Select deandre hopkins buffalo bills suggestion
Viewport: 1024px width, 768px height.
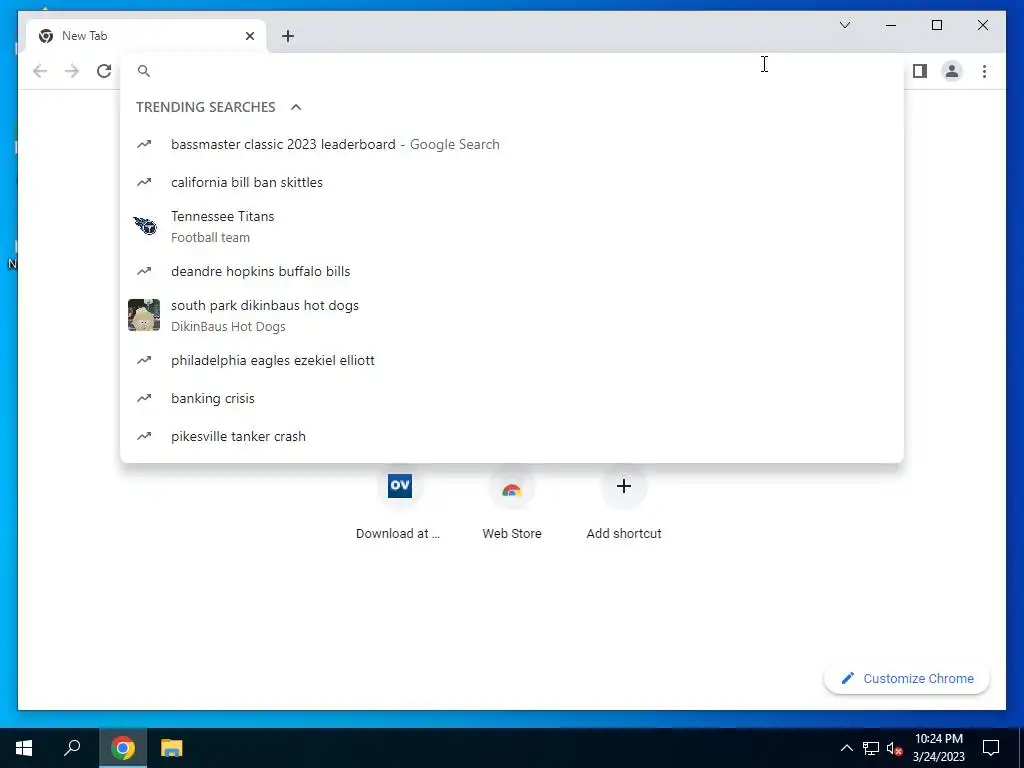(512, 271)
